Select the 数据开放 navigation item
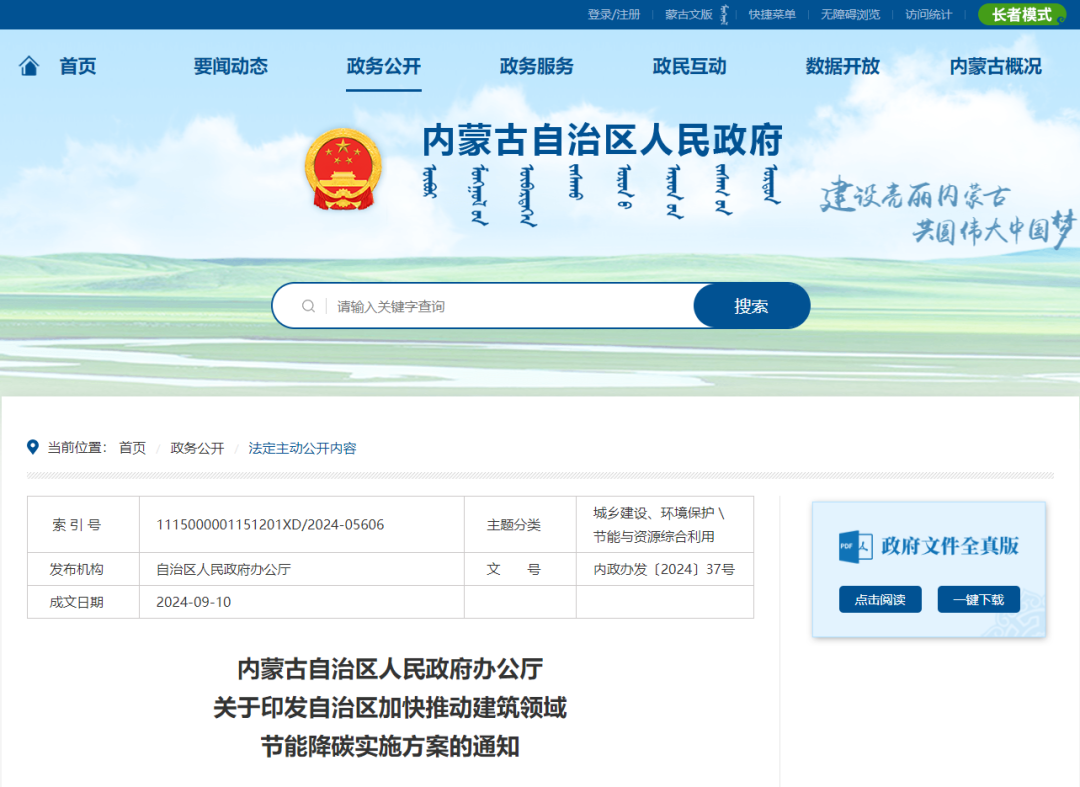 pyautogui.click(x=843, y=66)
